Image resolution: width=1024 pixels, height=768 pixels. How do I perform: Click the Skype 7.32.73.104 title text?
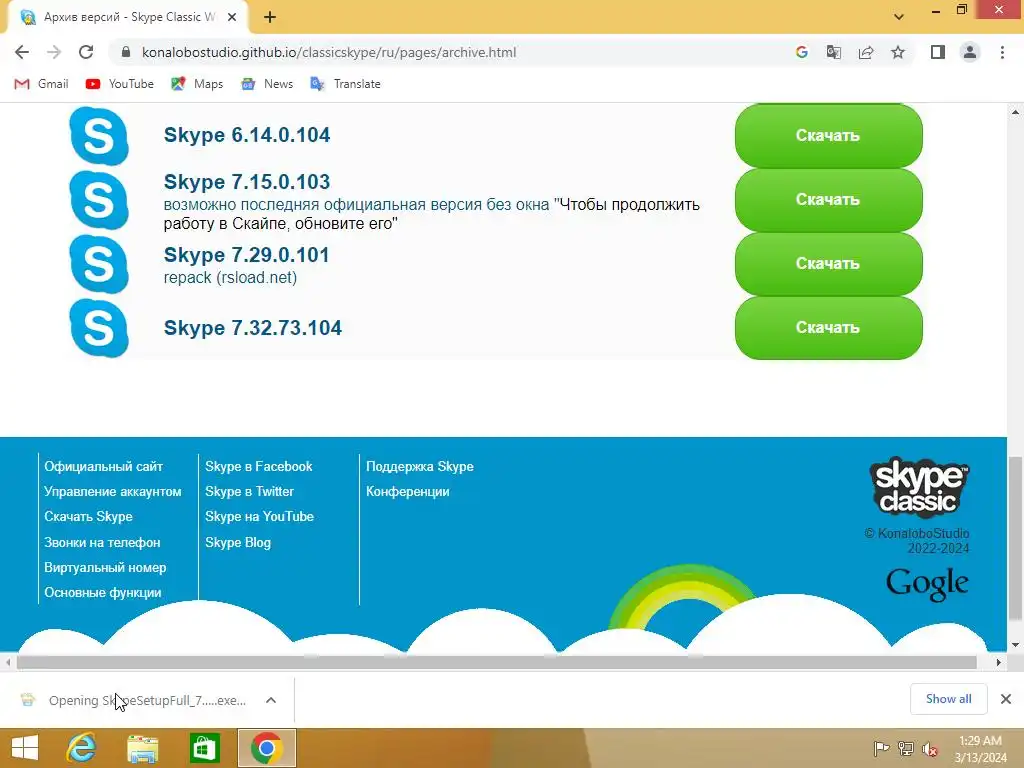(x=252, y=328)
